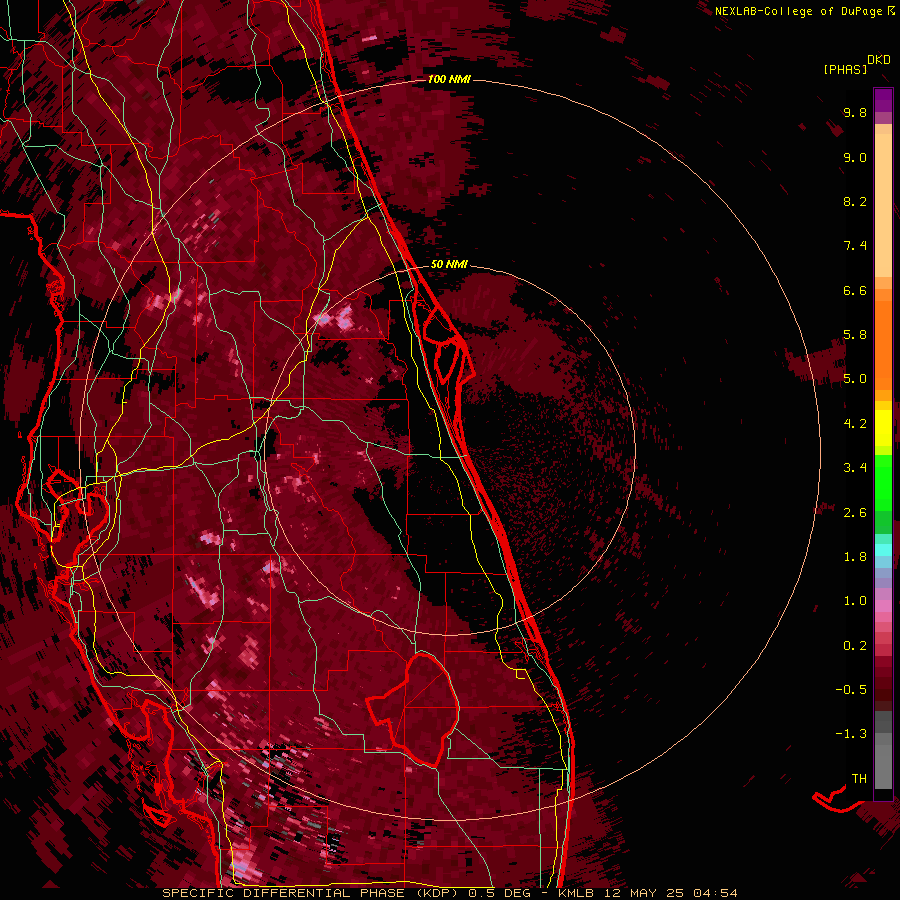Screen dimensions: 900x900
Task: Click the 4.2 value on the scale
Action: tap(855, 424)
